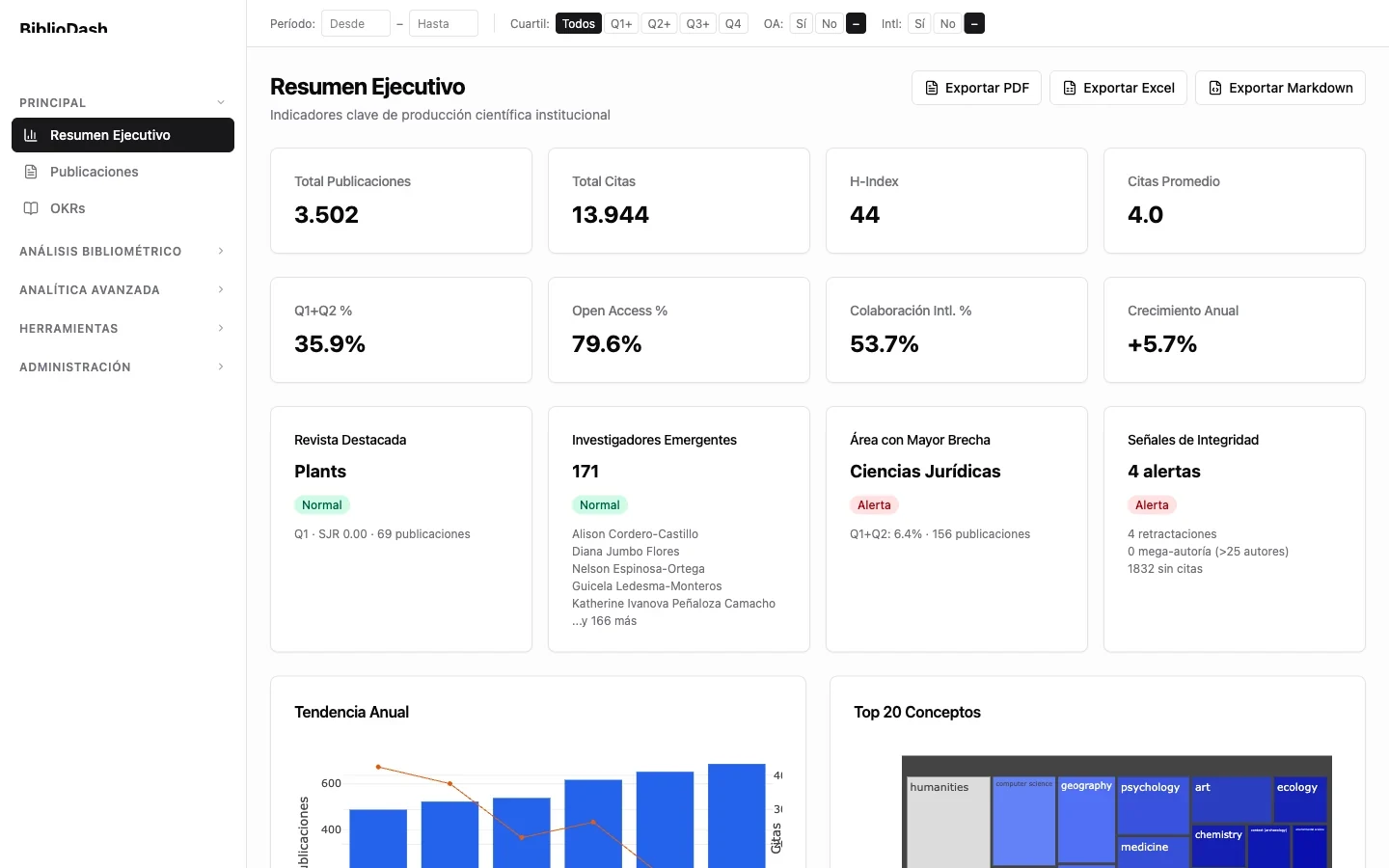Screen dimensions: 1389x868
Task: Click the H-Index value 44
Action: click(864, 214)
